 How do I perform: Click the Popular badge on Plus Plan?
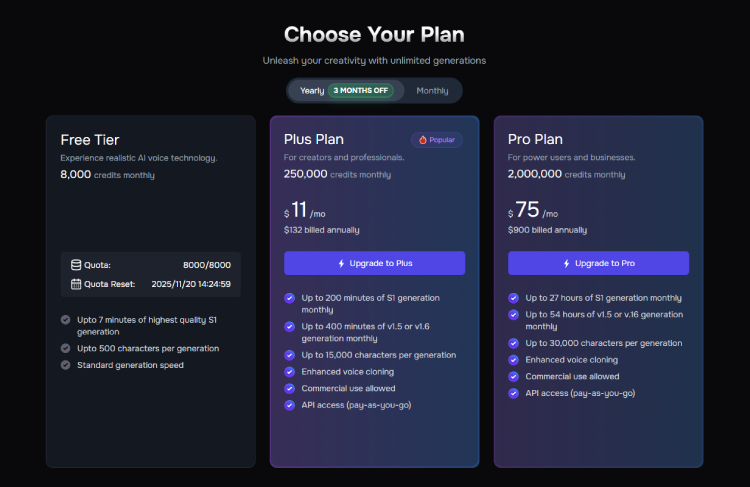(436, 140)
